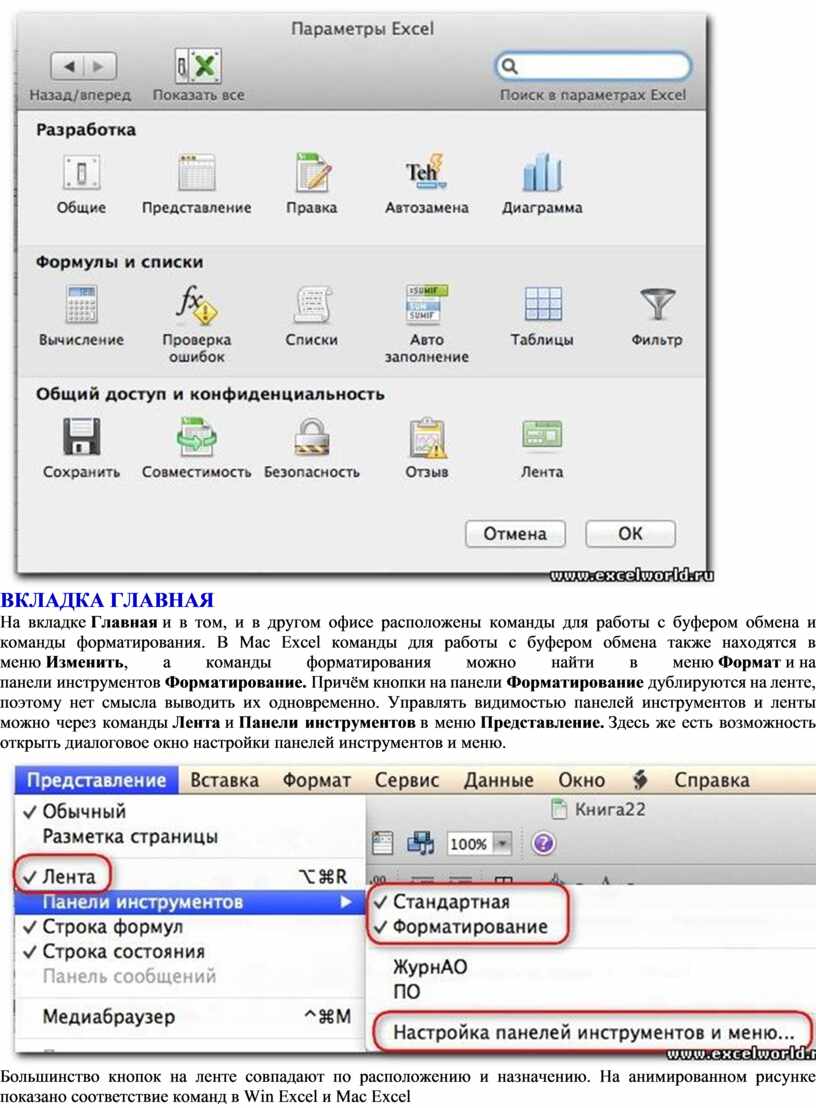Open the Списки preferences icon

(312, 305)
